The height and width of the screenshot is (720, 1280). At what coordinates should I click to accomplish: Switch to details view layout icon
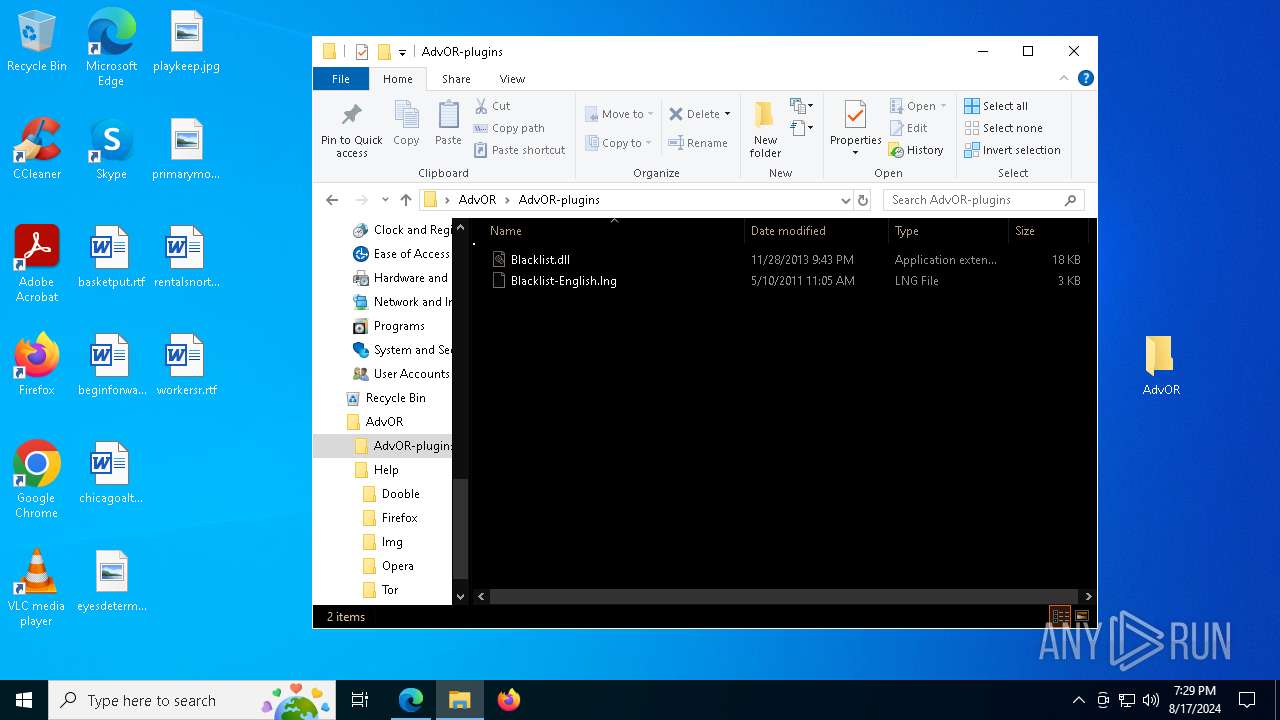[x=1060, y=617]
